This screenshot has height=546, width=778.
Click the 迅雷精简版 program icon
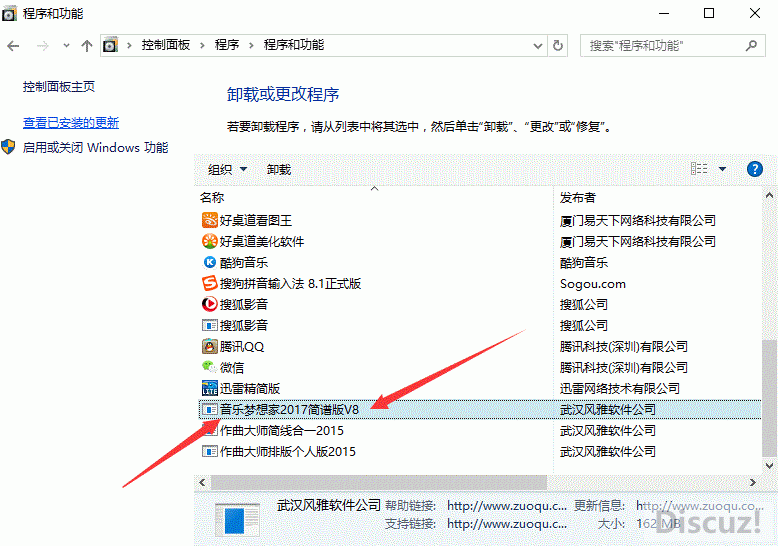pos(209,388)
